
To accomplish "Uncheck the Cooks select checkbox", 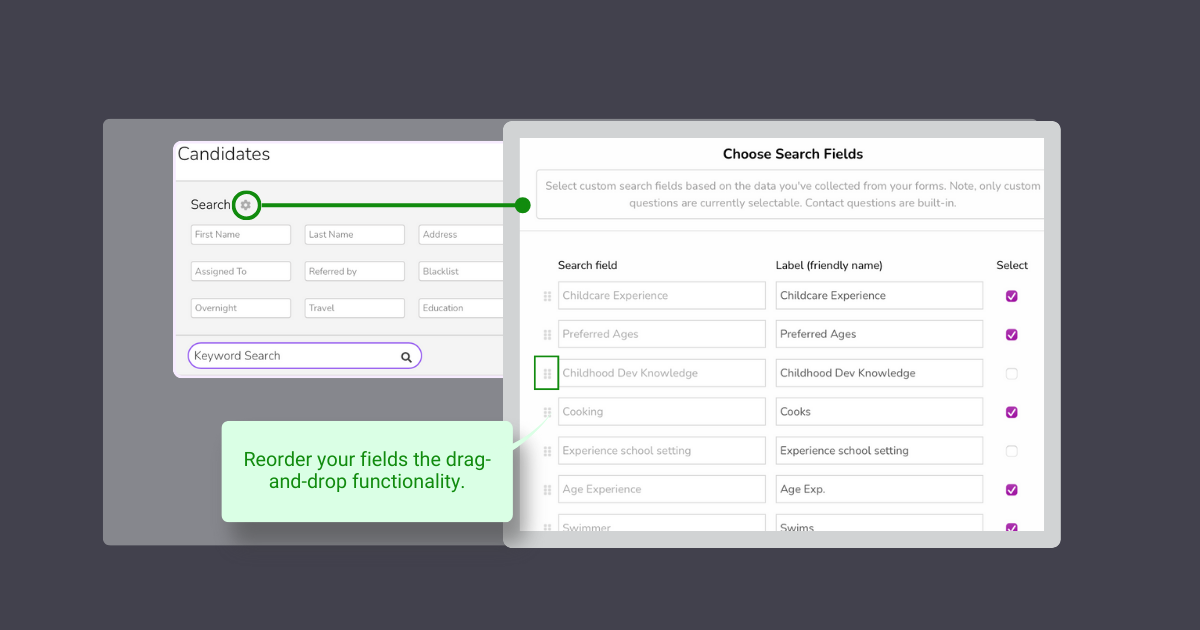I will click(1011, 412).
